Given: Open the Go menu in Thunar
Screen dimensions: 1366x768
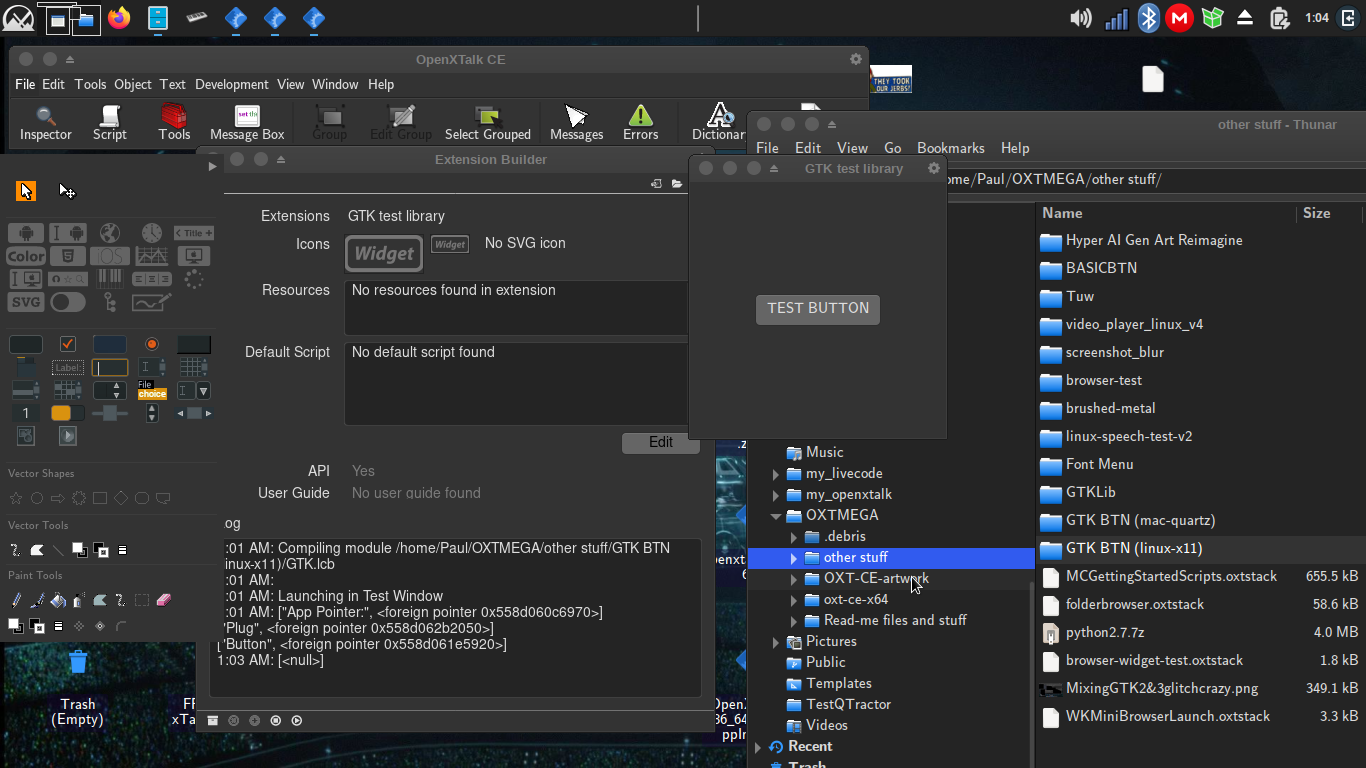Looking at the screenshot, I should [893, 148].
